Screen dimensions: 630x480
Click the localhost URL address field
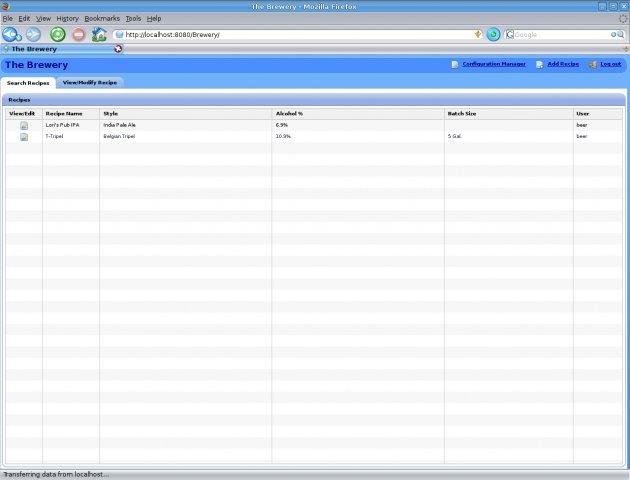click(x=297, y=35)
